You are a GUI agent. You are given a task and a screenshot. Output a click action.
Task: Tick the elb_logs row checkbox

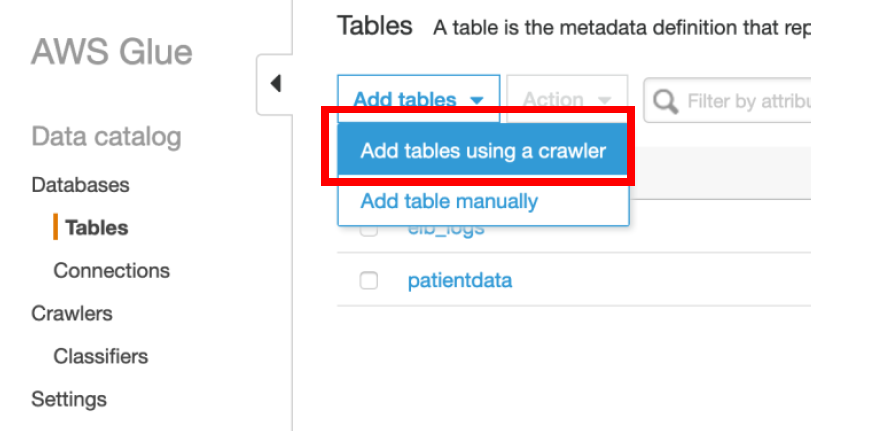[x=369, y=231]
